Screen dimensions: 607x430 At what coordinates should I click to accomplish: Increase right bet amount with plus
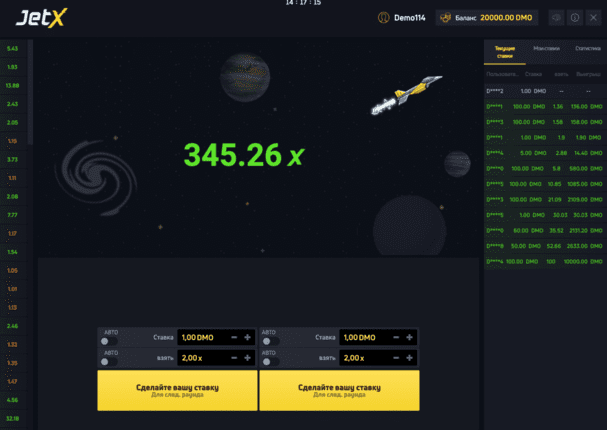click(x=409, y=338)
